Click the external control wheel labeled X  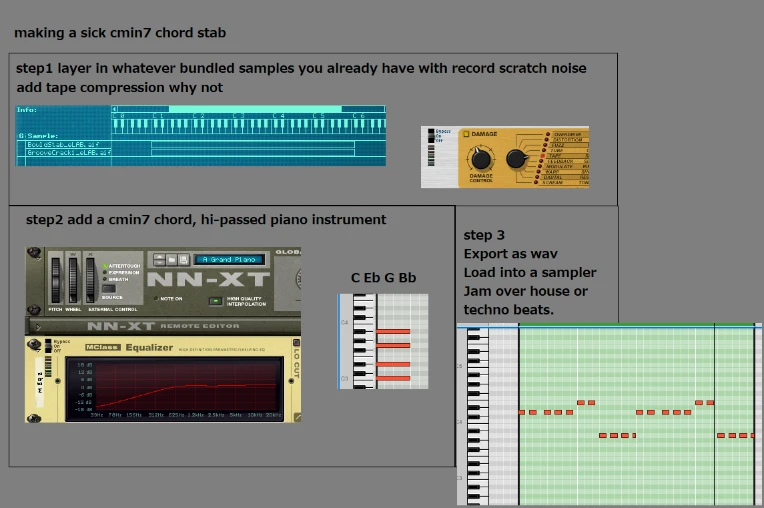pyautogui.click(x=91, y=280)
